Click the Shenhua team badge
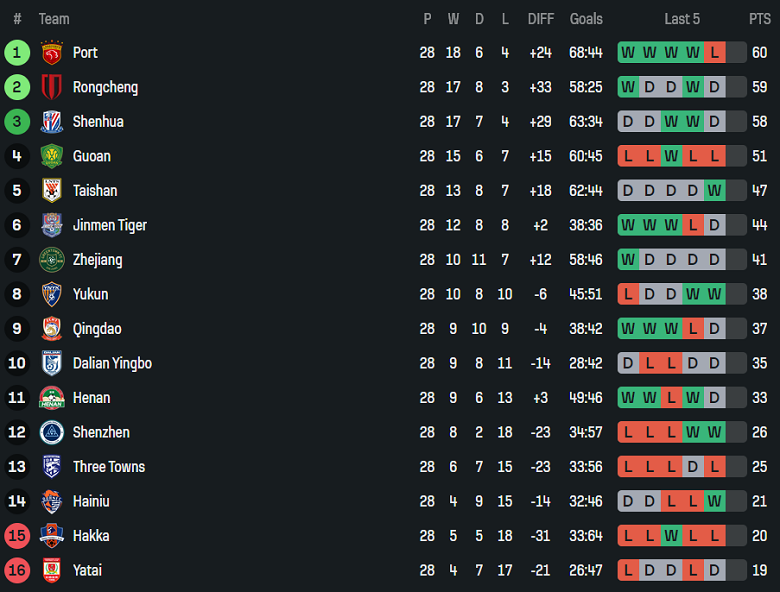This screenshot has width=780, height=592. (x=52, y=122)
